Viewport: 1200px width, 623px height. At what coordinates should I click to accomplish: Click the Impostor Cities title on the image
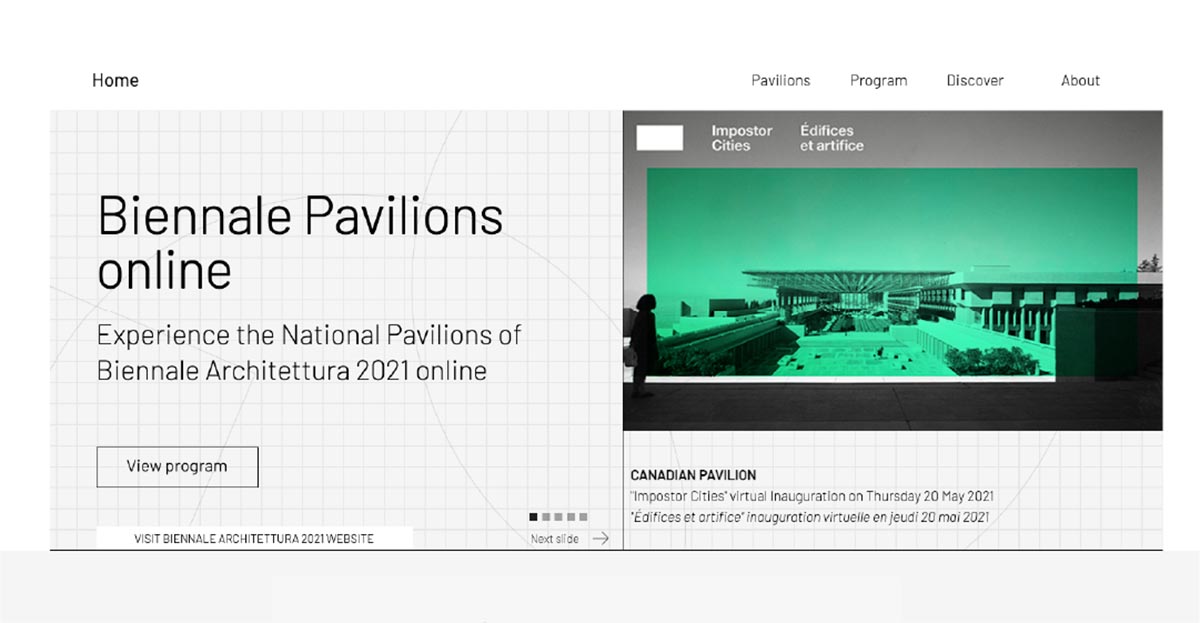point(741,138)
